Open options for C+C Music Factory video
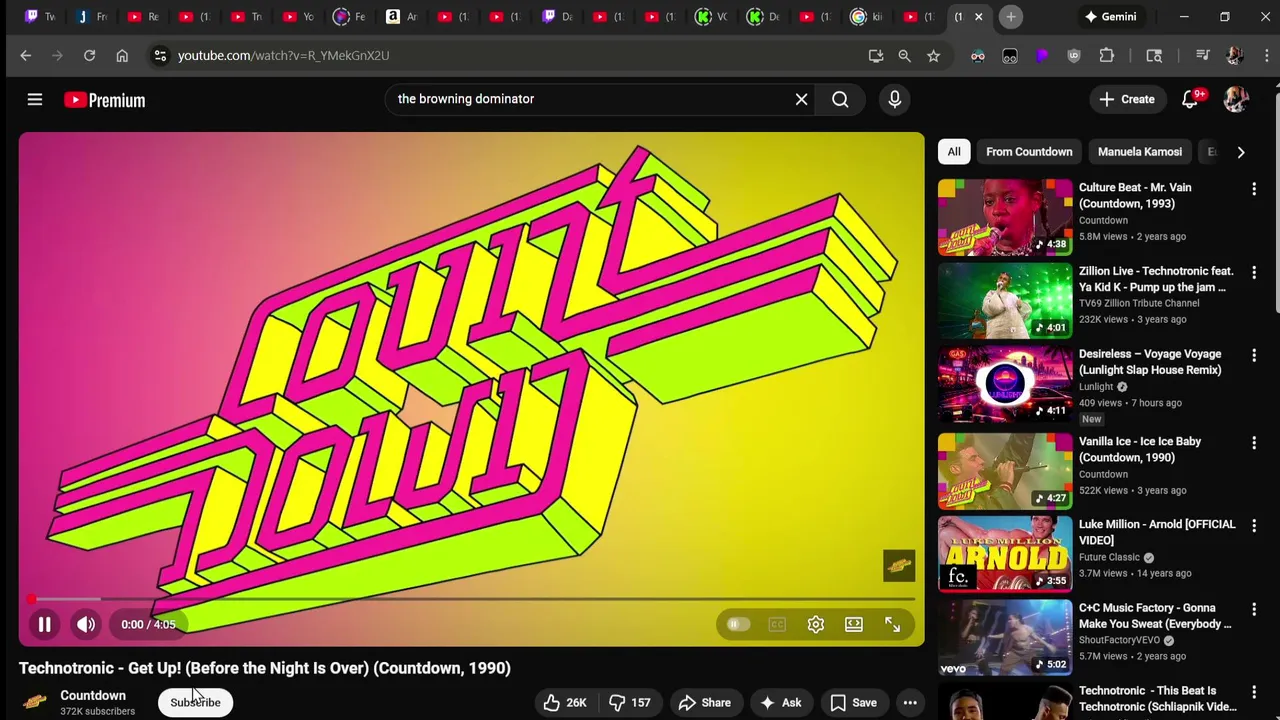1280x720 pixels. [x=1254, y=609]
